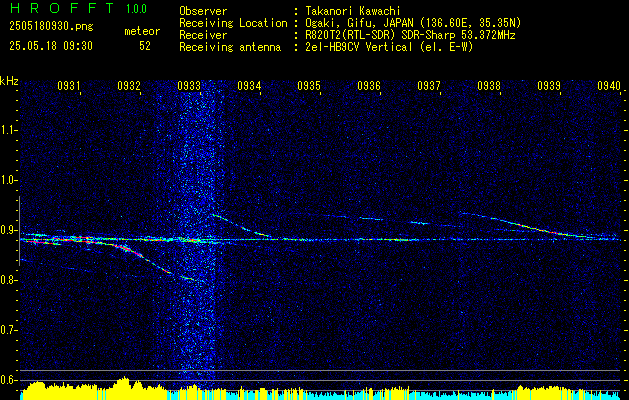Click the 1.1 frequency axis label
The width and height of the screenshot is (629, 400).
(x=9, y=130)
